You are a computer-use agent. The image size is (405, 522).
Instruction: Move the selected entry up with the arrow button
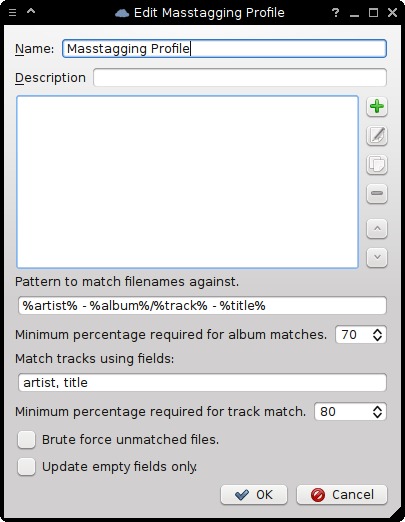(x=377, y=229)
